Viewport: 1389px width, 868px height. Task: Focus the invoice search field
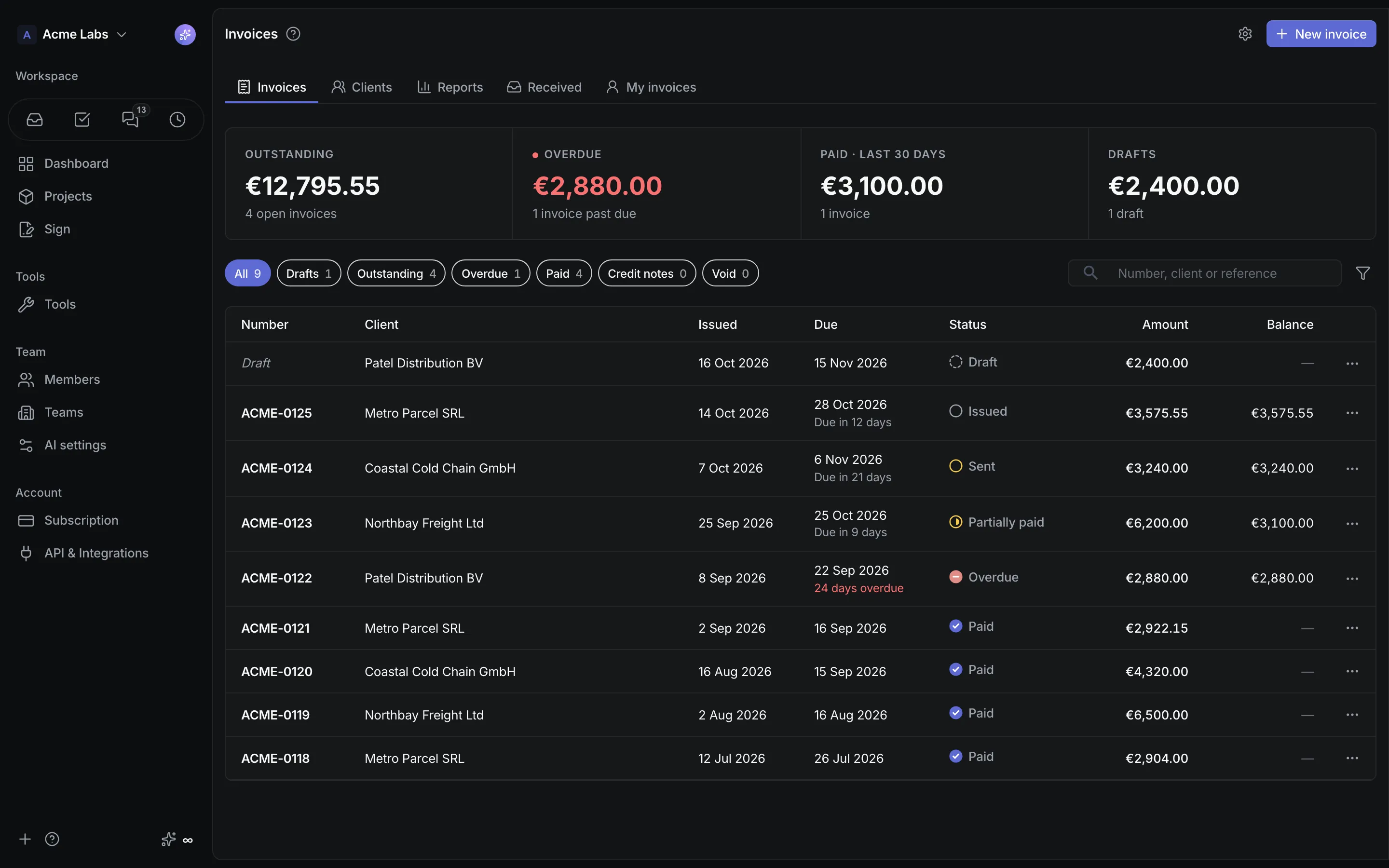(1204, 273)
